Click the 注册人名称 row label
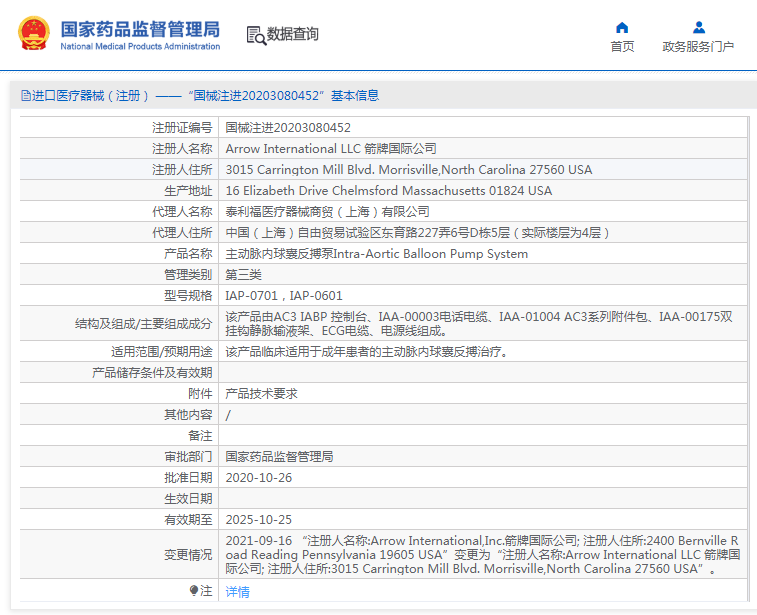The width and height of the screenshot is (757, 615). click(182, 149)
